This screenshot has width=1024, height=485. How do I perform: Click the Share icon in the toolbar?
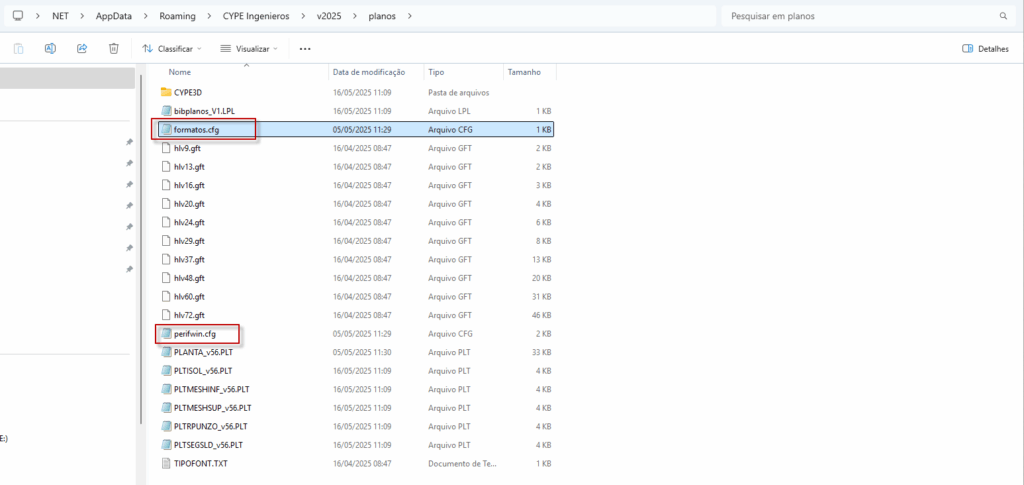82,48
